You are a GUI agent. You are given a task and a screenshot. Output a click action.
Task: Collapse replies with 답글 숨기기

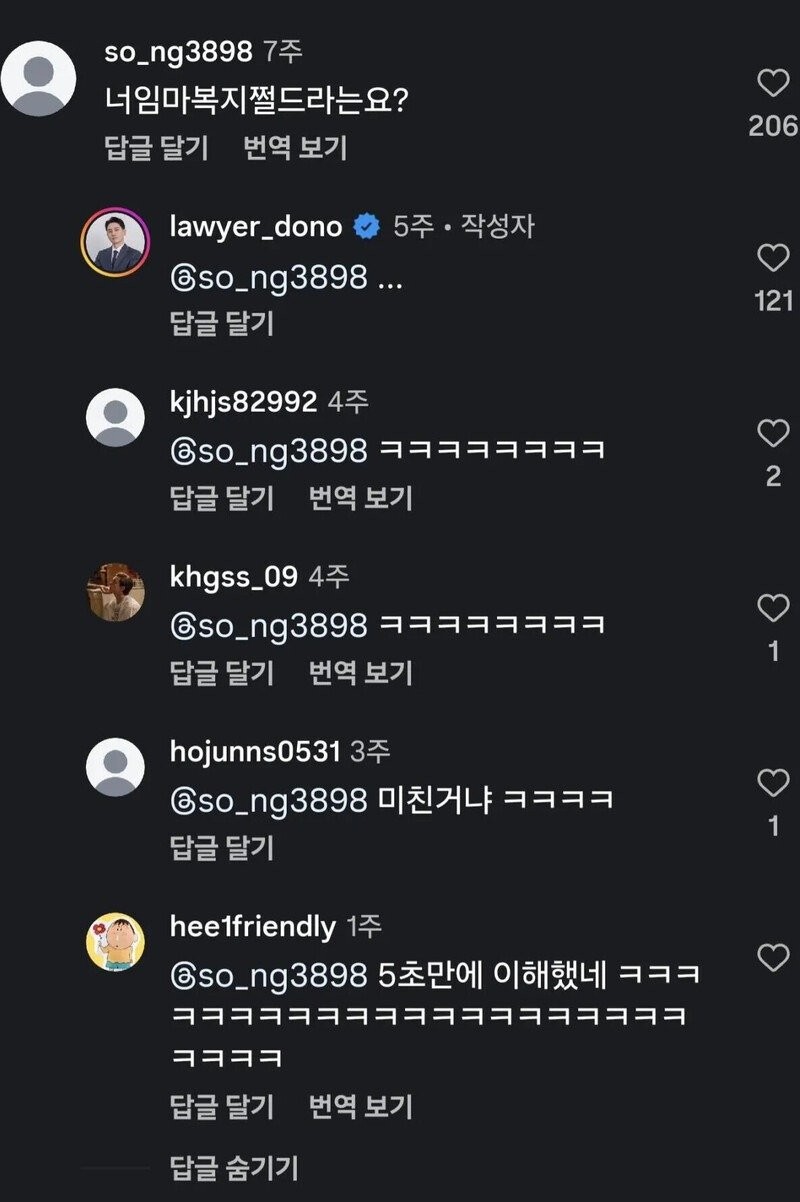234,1167
